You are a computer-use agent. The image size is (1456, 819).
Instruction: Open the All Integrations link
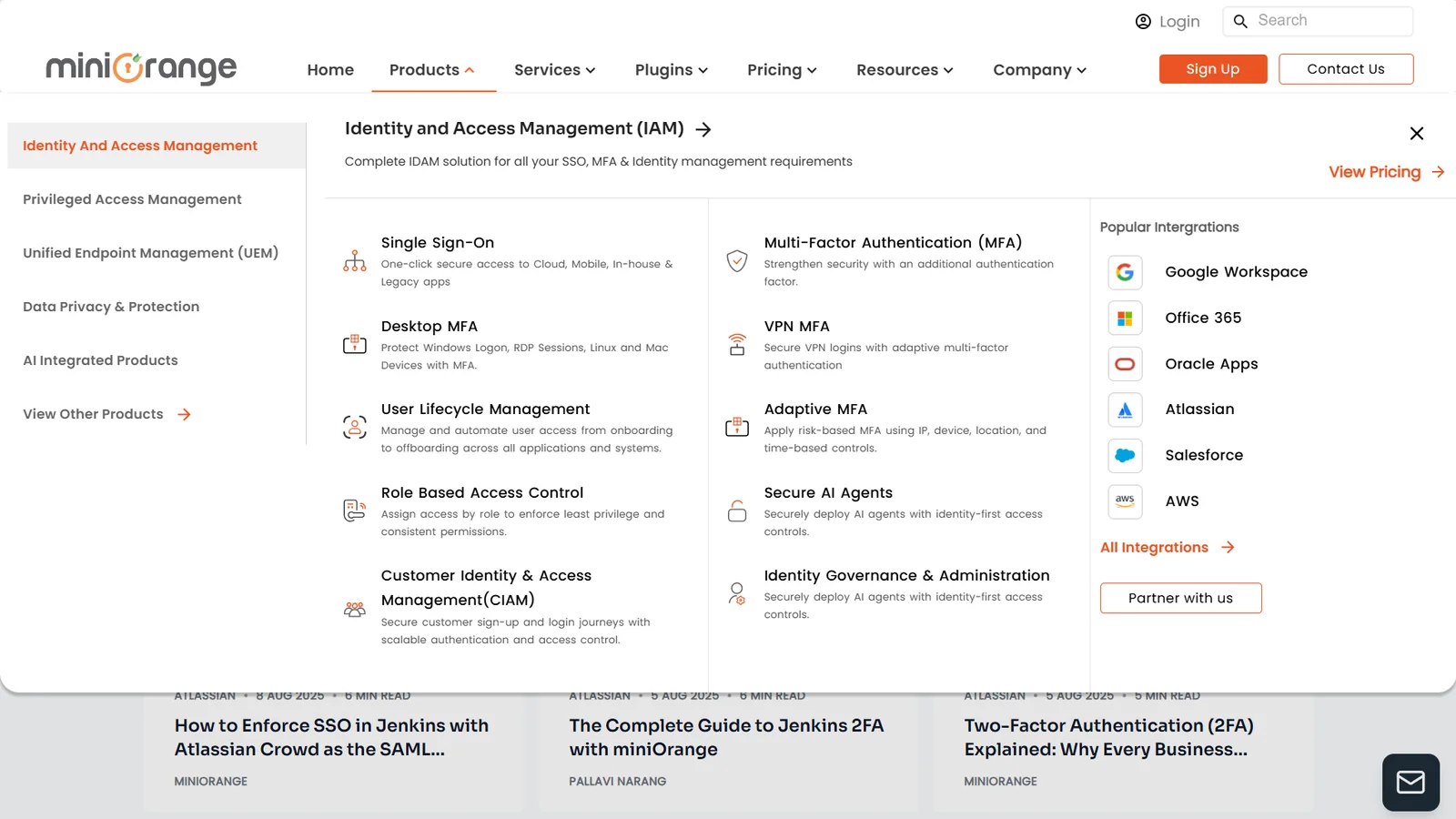click(1168, 547)
